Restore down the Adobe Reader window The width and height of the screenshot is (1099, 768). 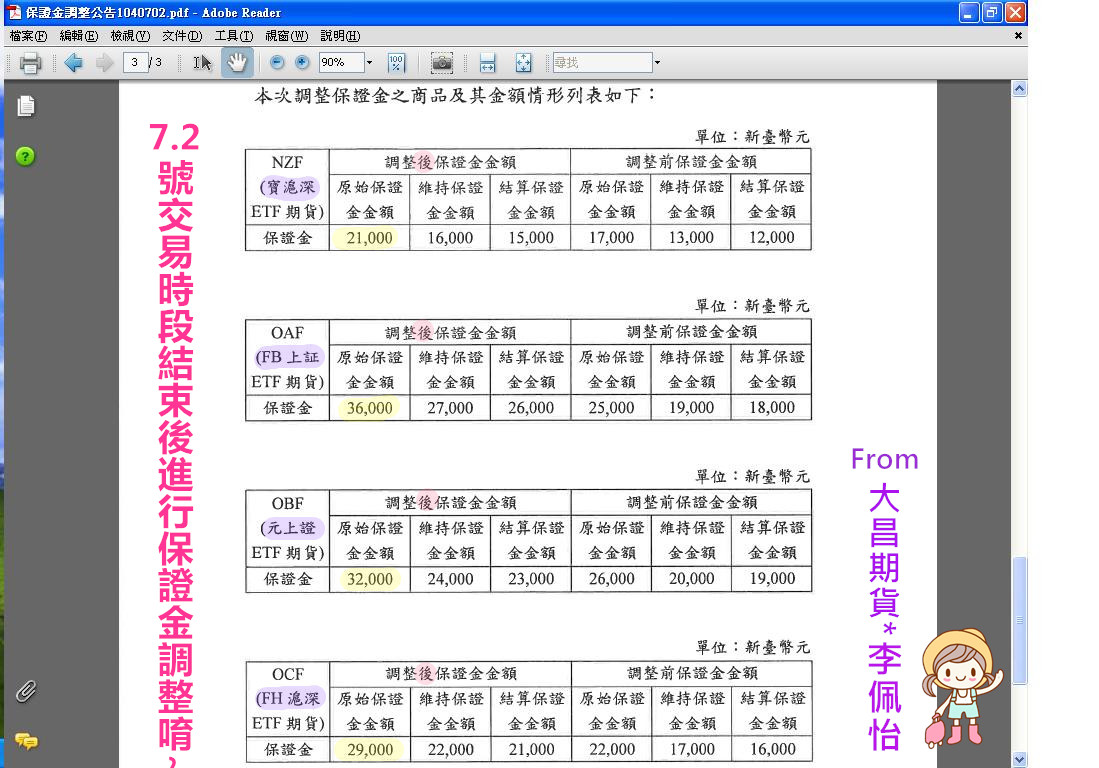click(992, 13)
